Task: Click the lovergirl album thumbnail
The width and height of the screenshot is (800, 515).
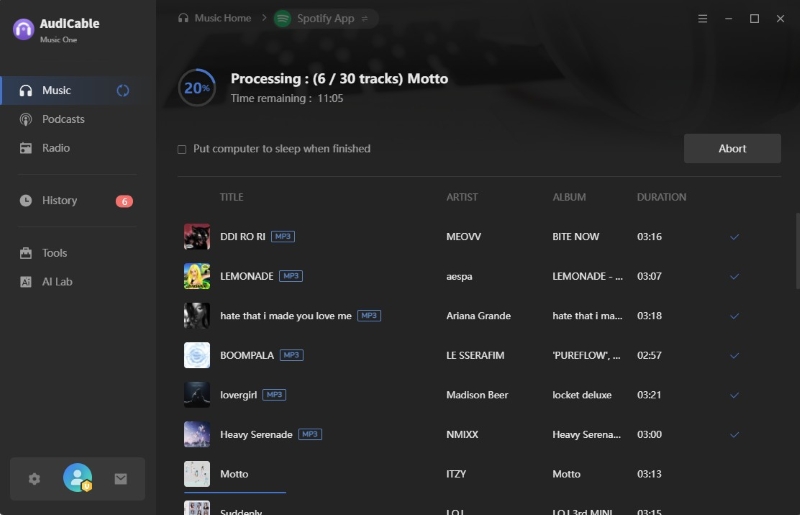Action: pyautogui.click(x=197, y=395)
